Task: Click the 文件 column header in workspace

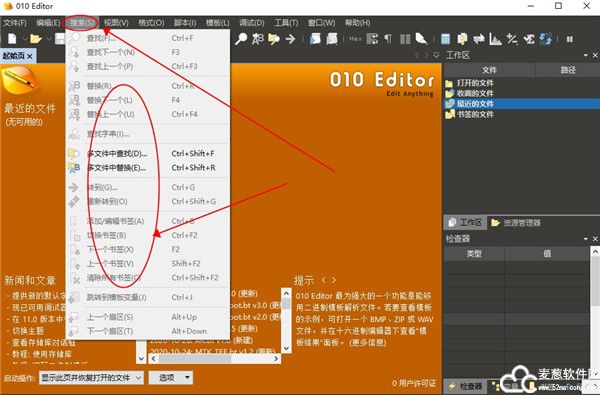Action: click(489, 70)
